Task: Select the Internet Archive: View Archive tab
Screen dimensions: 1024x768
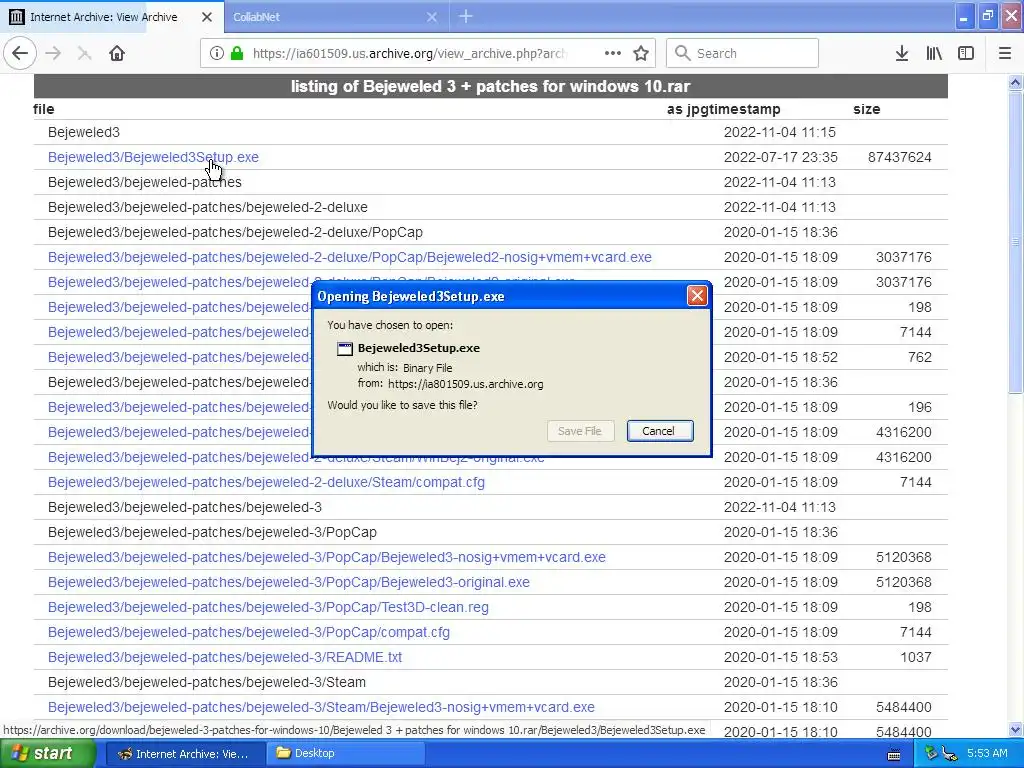Action: (112, 17)
